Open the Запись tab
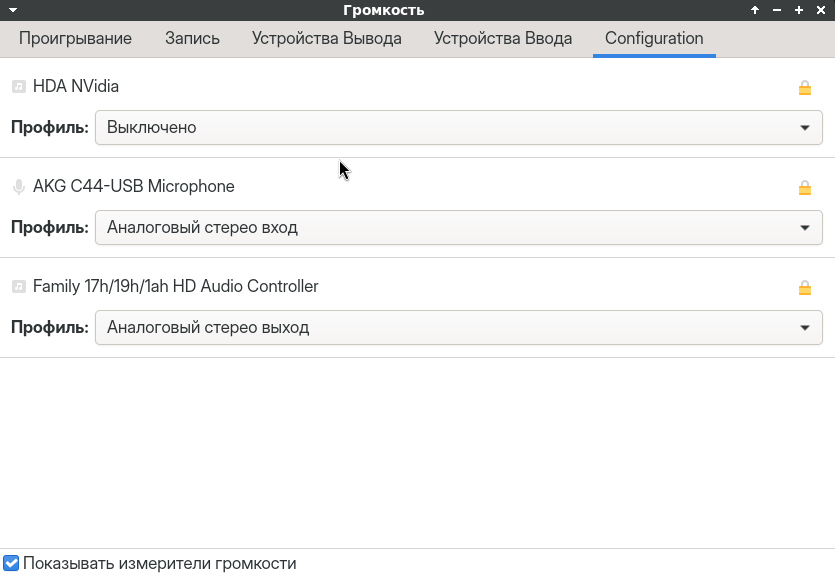This screenshot has width=835, height=577. click(192, 39)
